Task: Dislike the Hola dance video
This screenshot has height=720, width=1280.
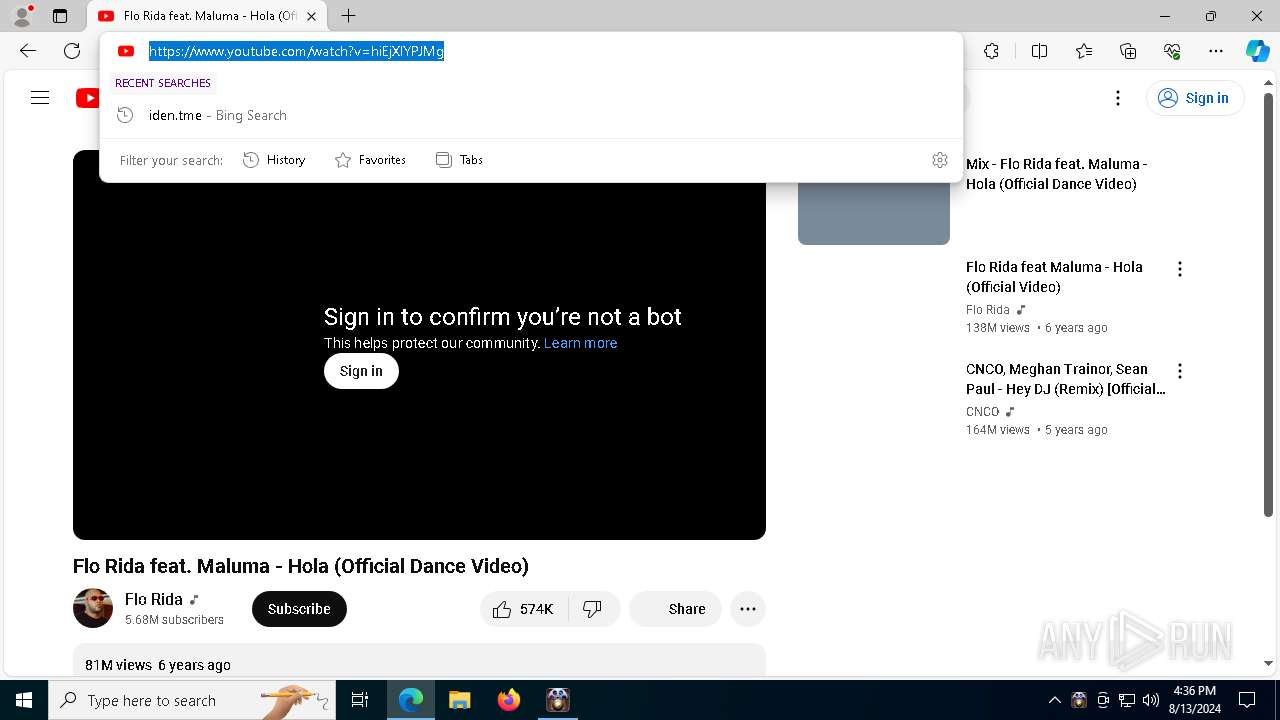Action: [594, 609]
